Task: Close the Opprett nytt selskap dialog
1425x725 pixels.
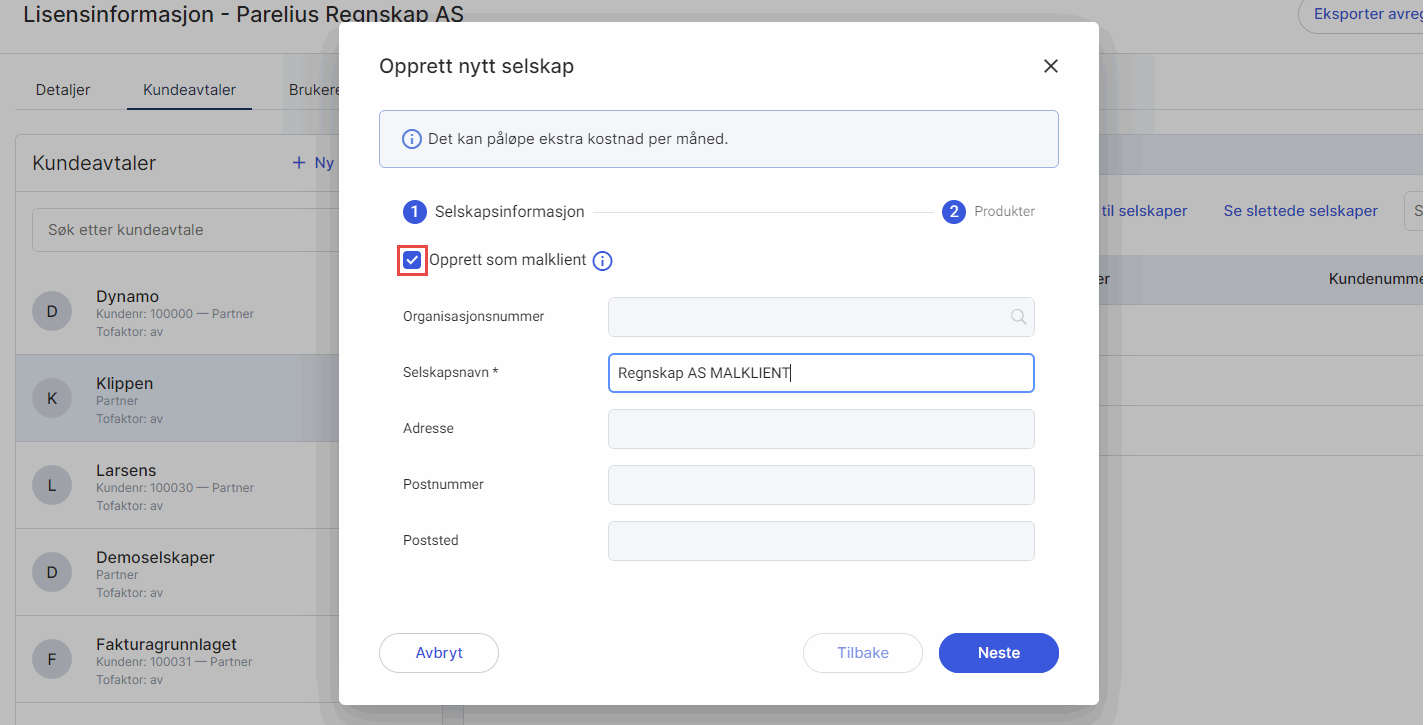Action: [1050, 66]
